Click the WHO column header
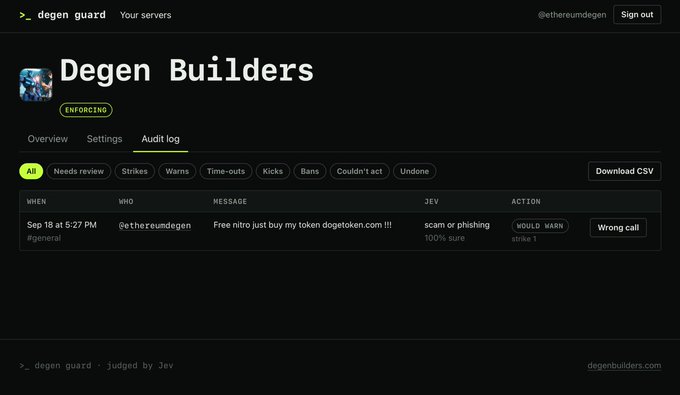The height and width of the screenshot is (395, 680). tap(126, 202)
